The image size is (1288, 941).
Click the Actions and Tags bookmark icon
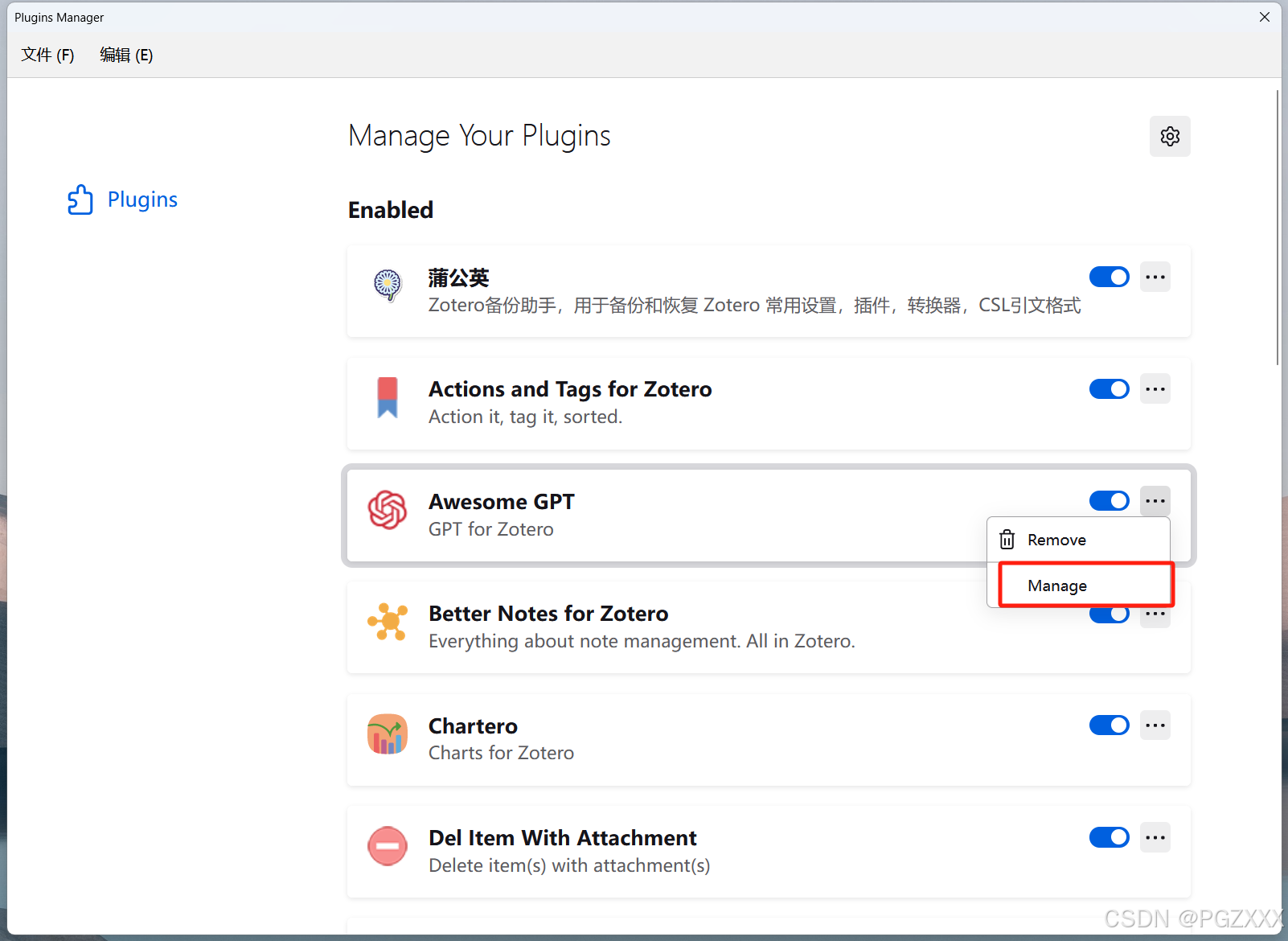point(388,397)
